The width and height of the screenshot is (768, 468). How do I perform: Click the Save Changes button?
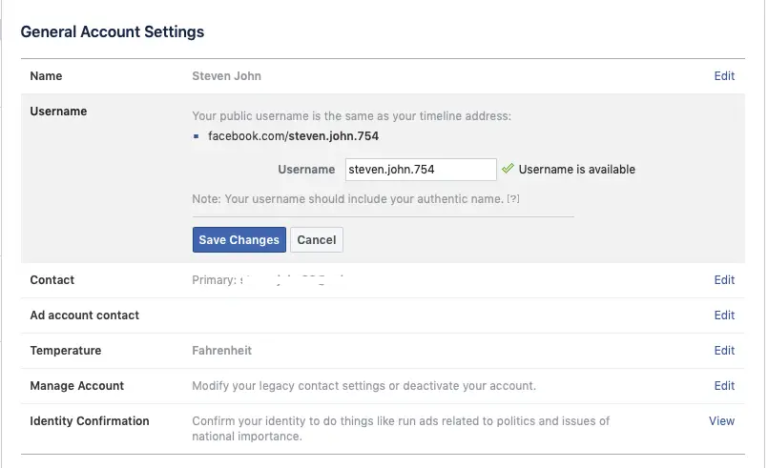pos(239,240)
